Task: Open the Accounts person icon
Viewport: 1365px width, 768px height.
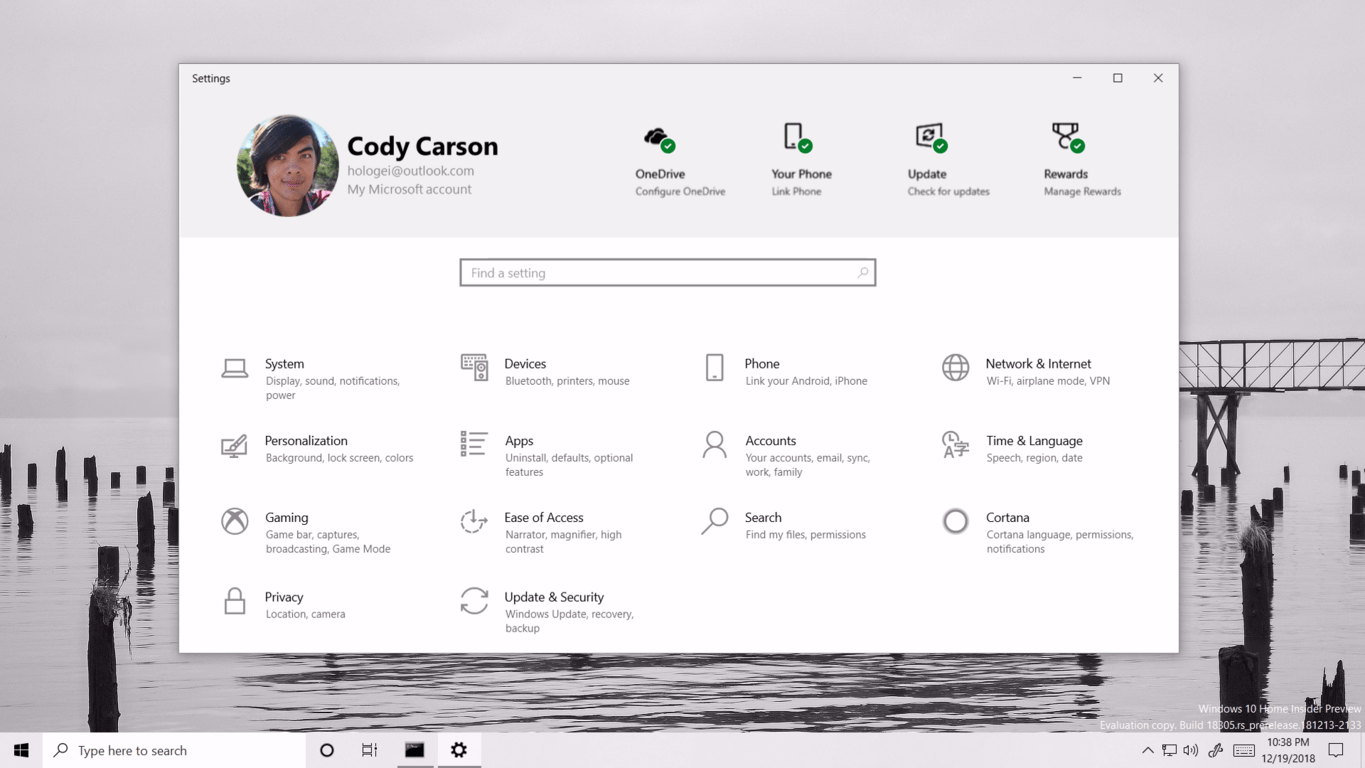Action: pyautogui.click(x=714, y=445)
